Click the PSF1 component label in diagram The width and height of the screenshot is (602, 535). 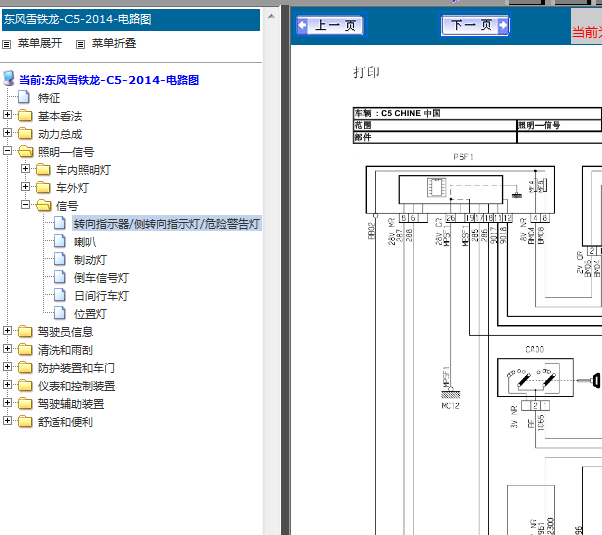(x=463, y=157)
